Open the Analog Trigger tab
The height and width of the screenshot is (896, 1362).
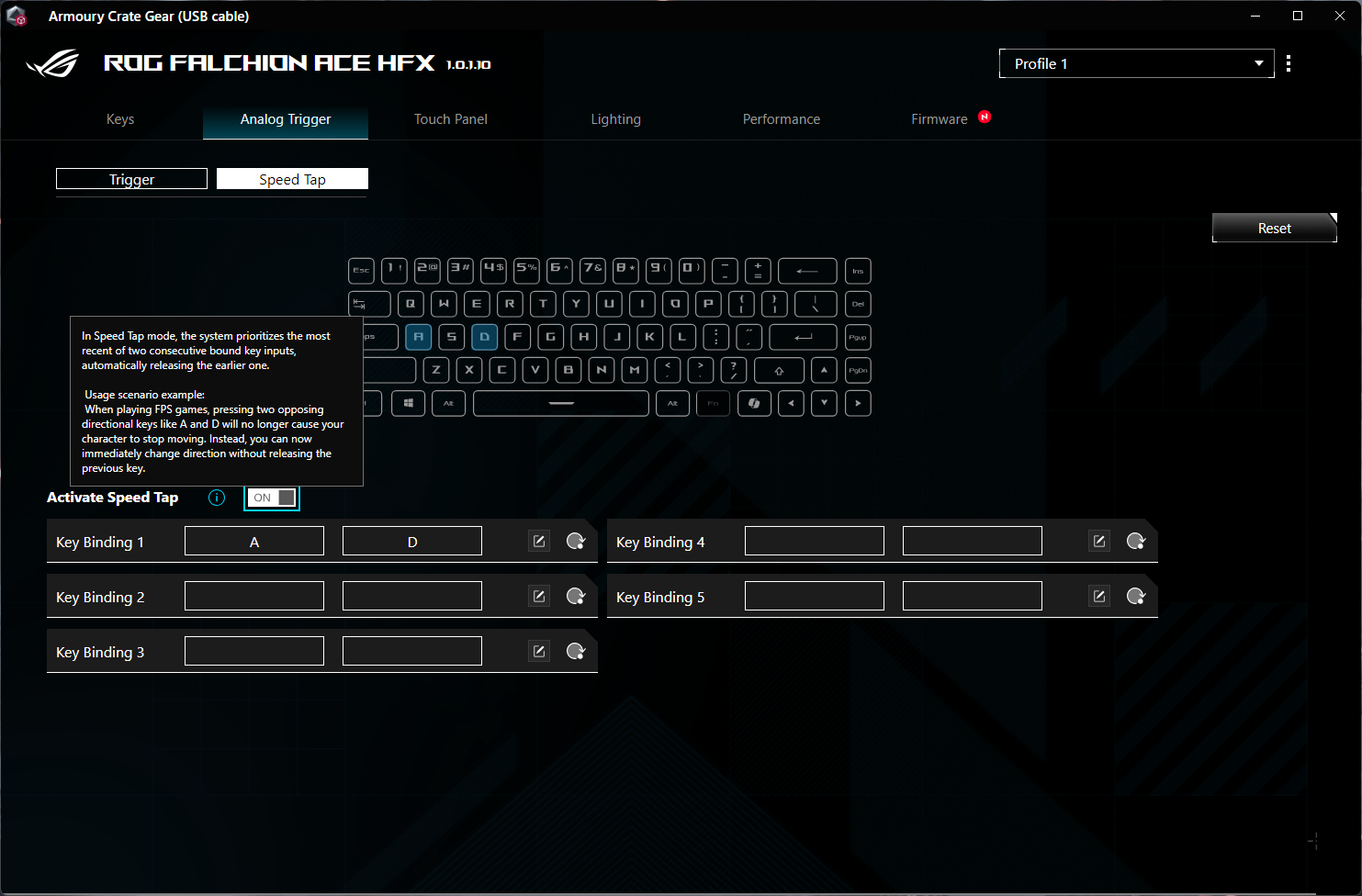pyautogui.click(x=286, y=119)
